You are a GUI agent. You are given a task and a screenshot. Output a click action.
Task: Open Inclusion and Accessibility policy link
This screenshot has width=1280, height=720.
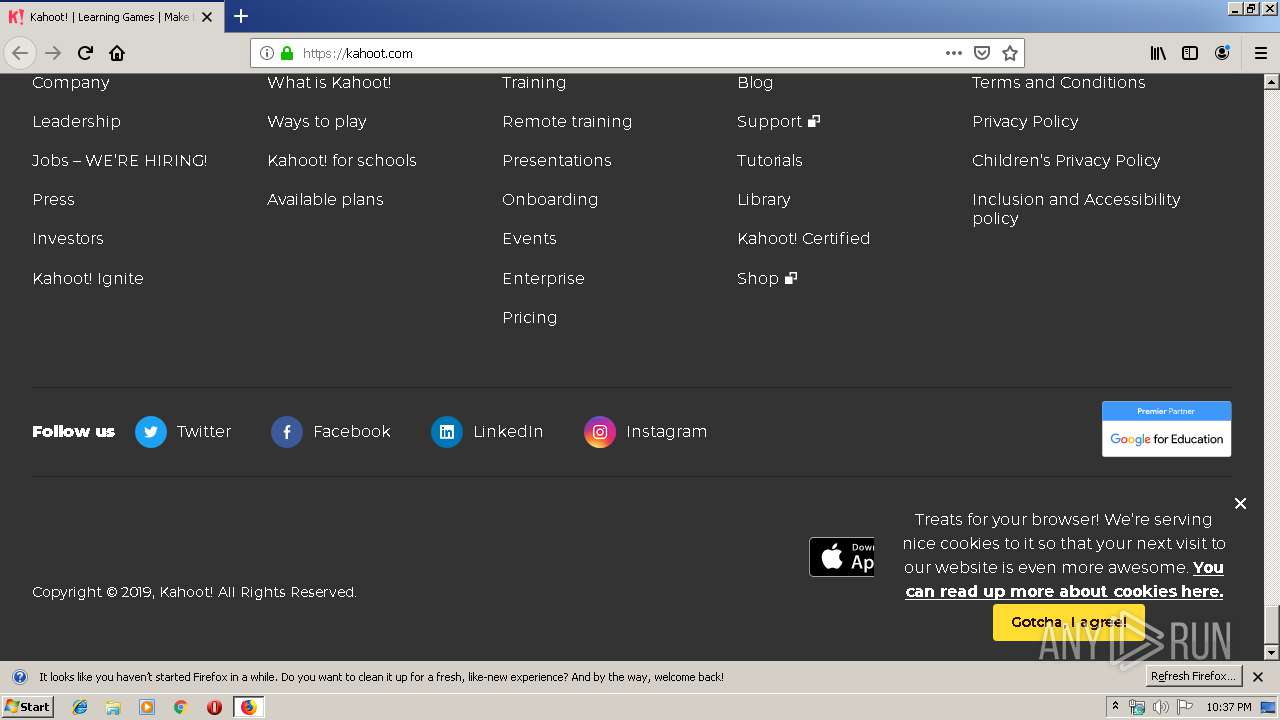pyautogui.click(x=1076, y=209)
